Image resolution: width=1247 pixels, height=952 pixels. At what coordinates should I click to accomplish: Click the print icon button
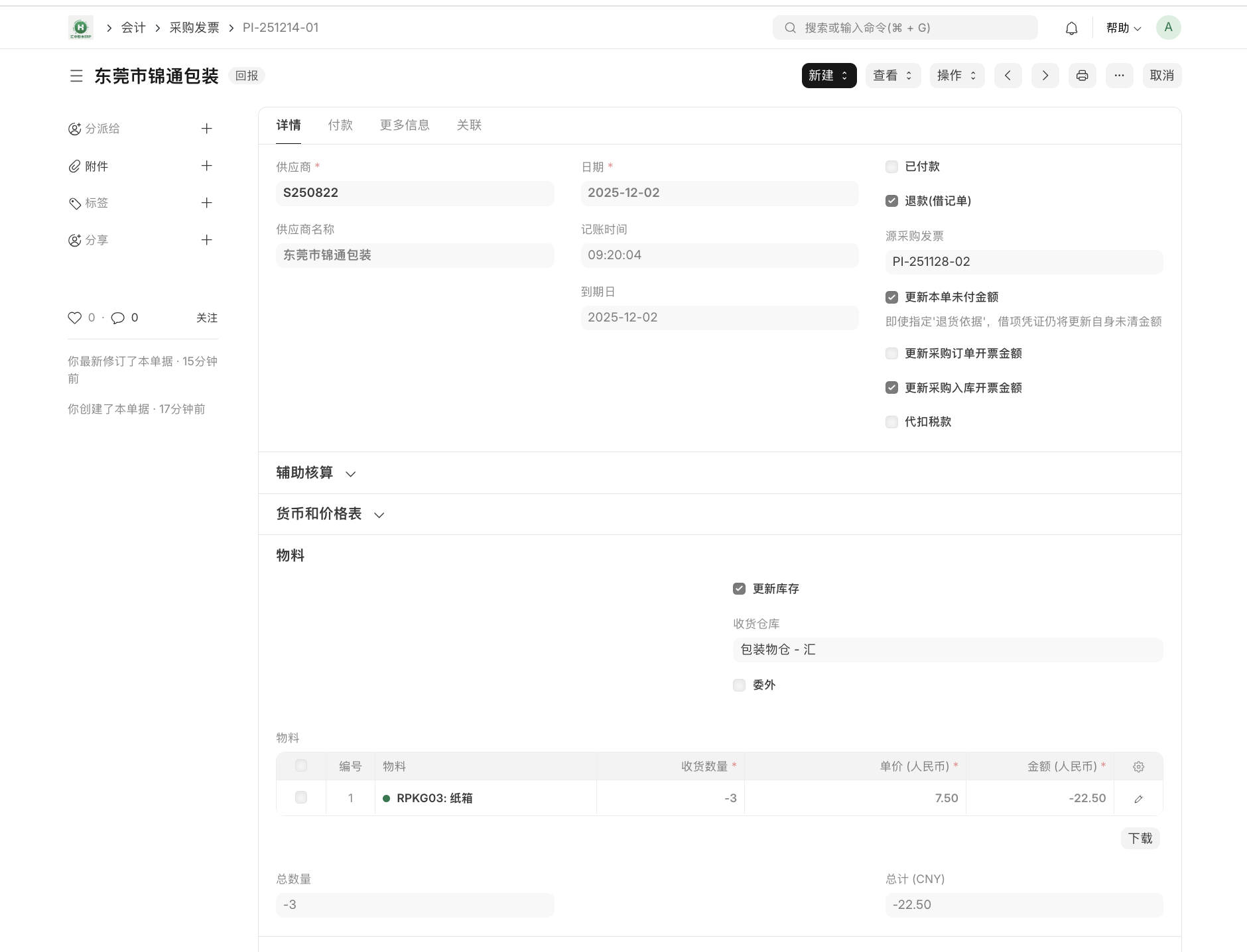[x=1082, y=76]
